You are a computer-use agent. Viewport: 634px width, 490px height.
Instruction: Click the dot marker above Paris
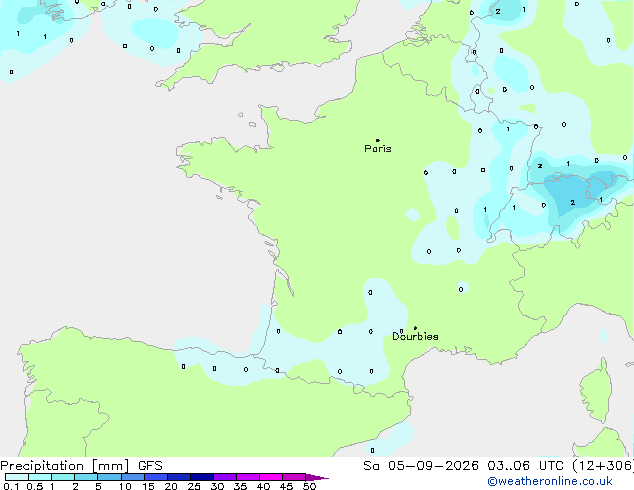[x=378, y=140]
